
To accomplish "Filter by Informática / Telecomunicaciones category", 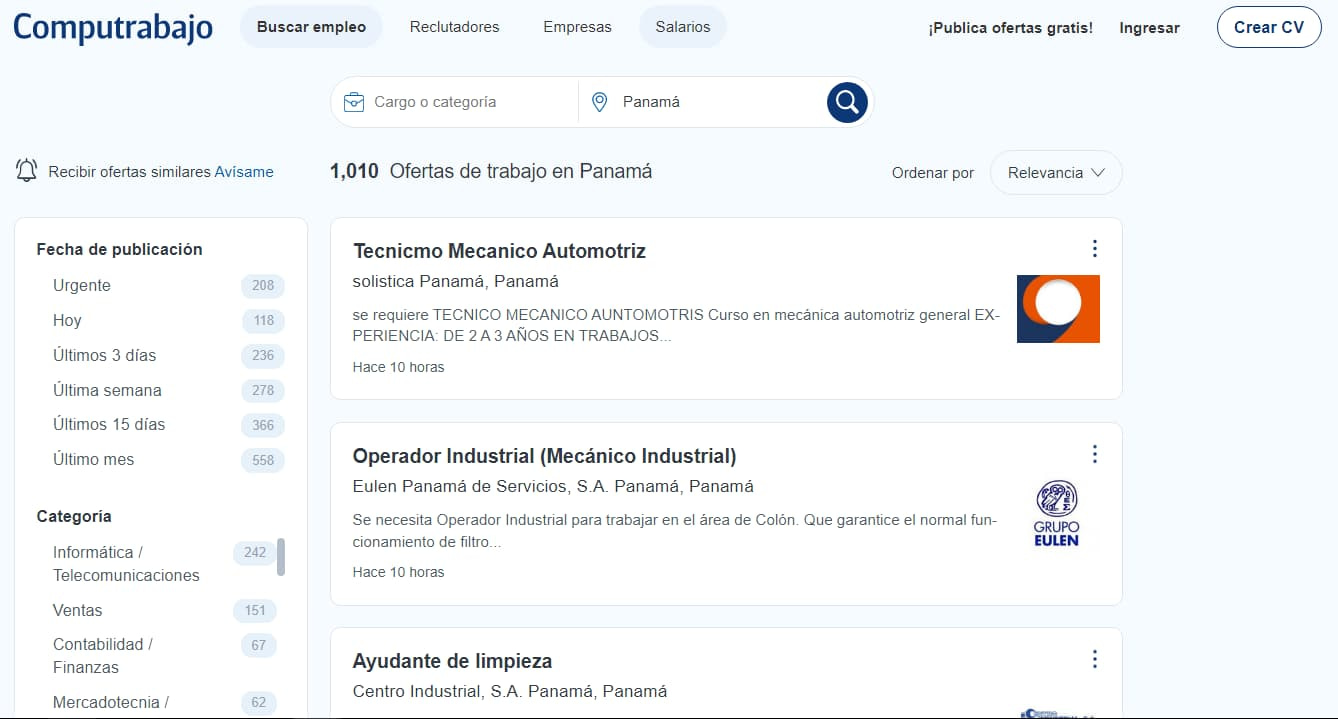I will pos(126,564).
